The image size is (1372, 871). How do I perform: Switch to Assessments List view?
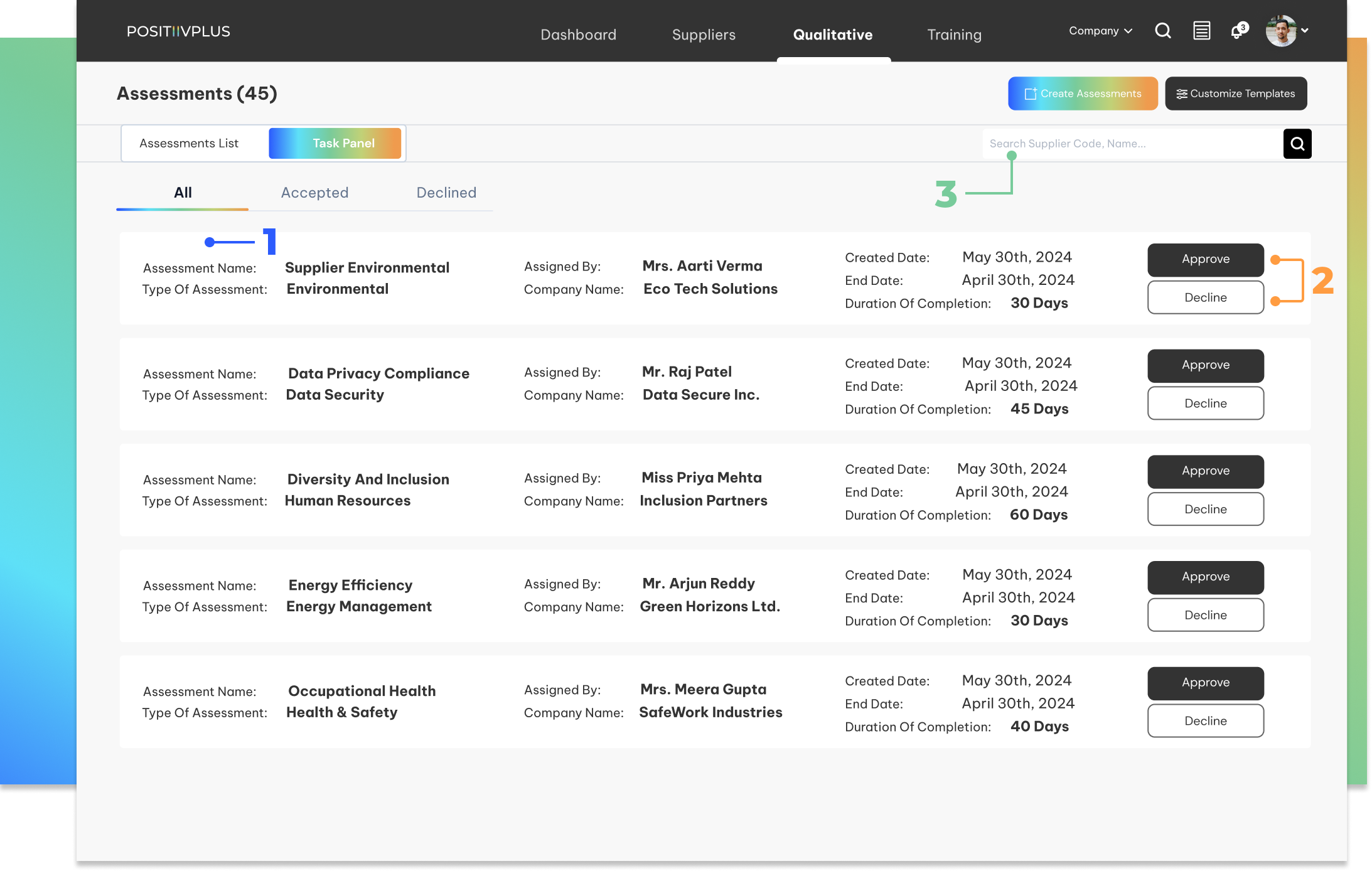point(189,144)
